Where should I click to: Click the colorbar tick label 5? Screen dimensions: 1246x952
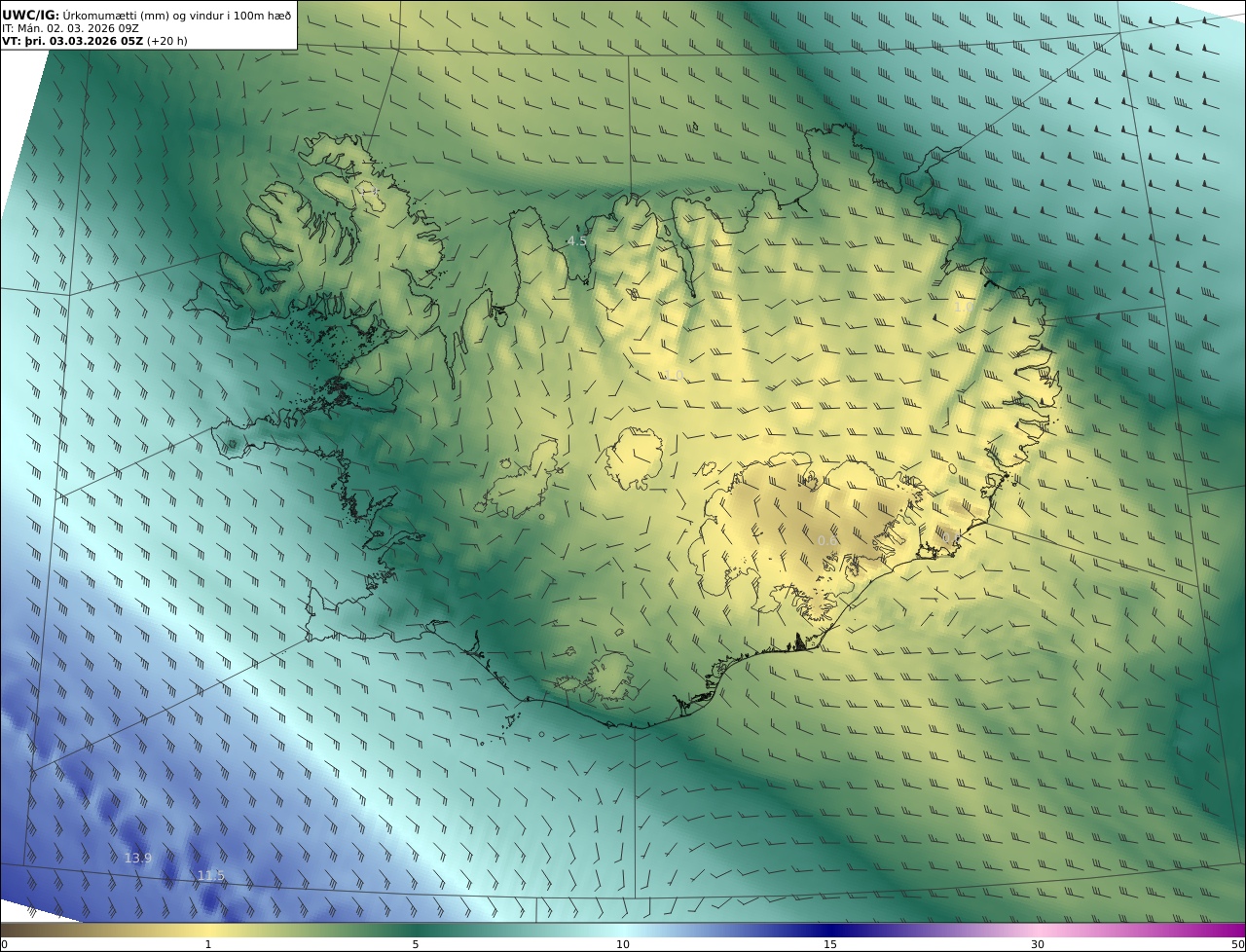pos(416,944)
